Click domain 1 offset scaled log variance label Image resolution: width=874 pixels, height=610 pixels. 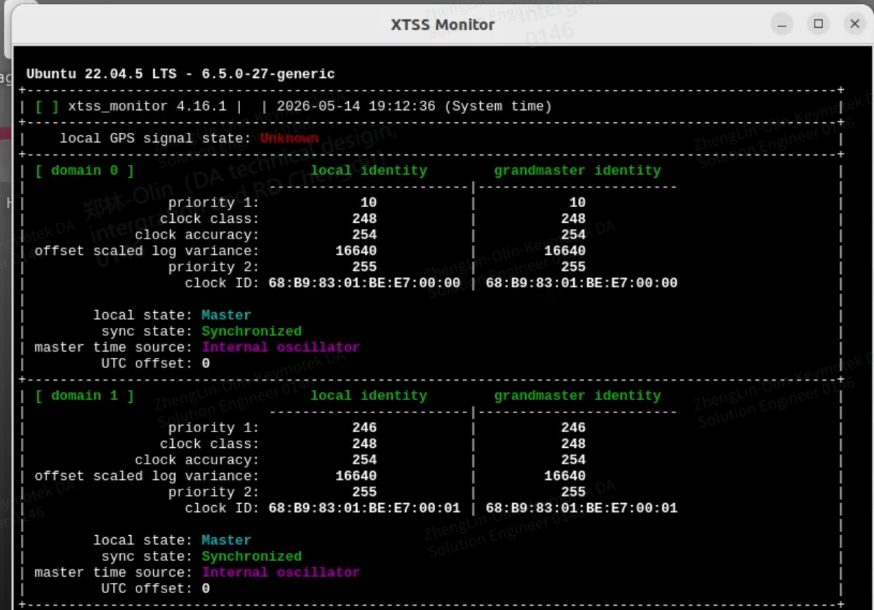[147, 476]
